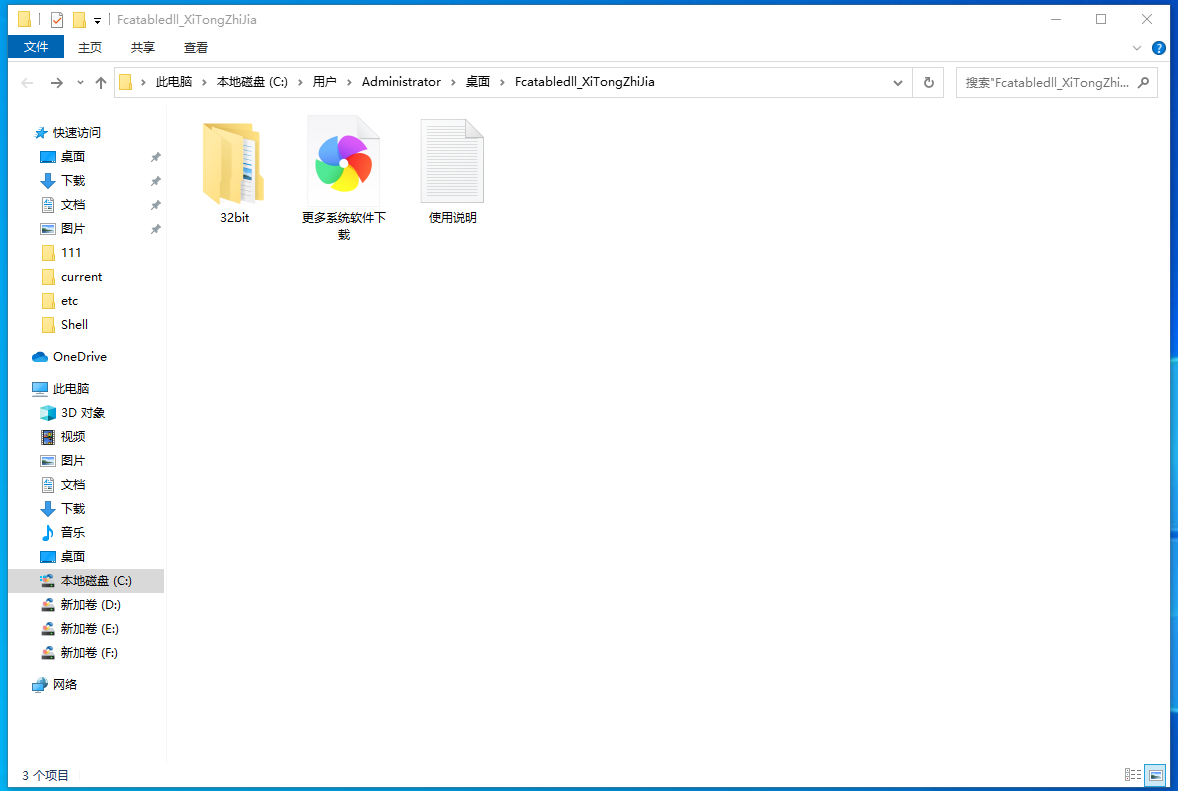Click the 3 个项目 status text
The width and height of the screenshot is (1178, 791).
pyautogui.click(x=45, y=775)
